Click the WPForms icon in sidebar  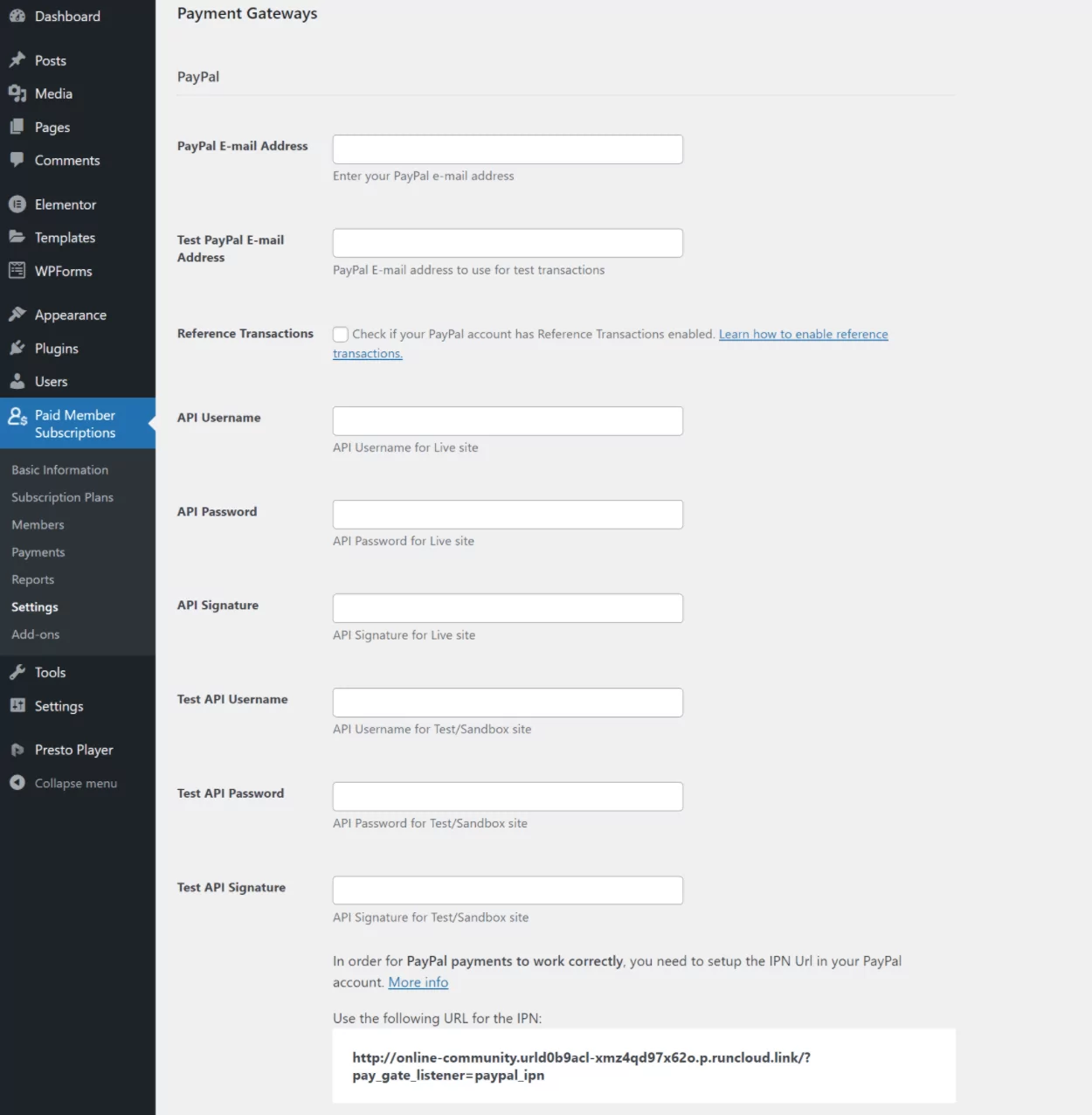coord(17,271)
